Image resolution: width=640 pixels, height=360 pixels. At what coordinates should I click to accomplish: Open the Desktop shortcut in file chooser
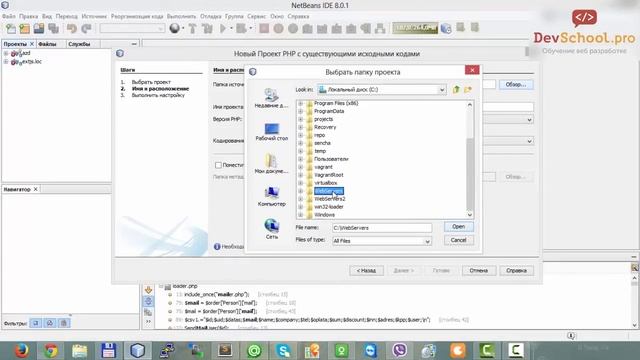coord(271,131)
